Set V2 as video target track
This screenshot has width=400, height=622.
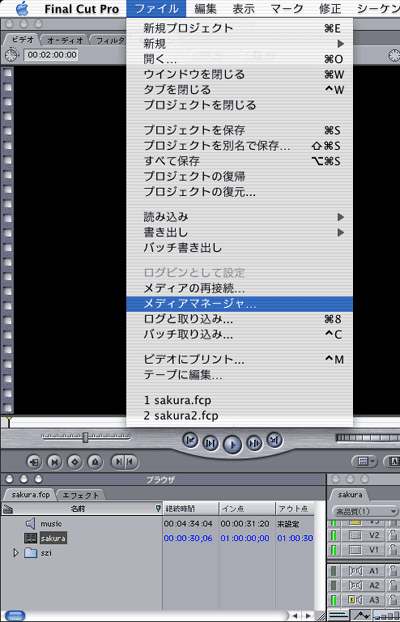coord(355,535)
